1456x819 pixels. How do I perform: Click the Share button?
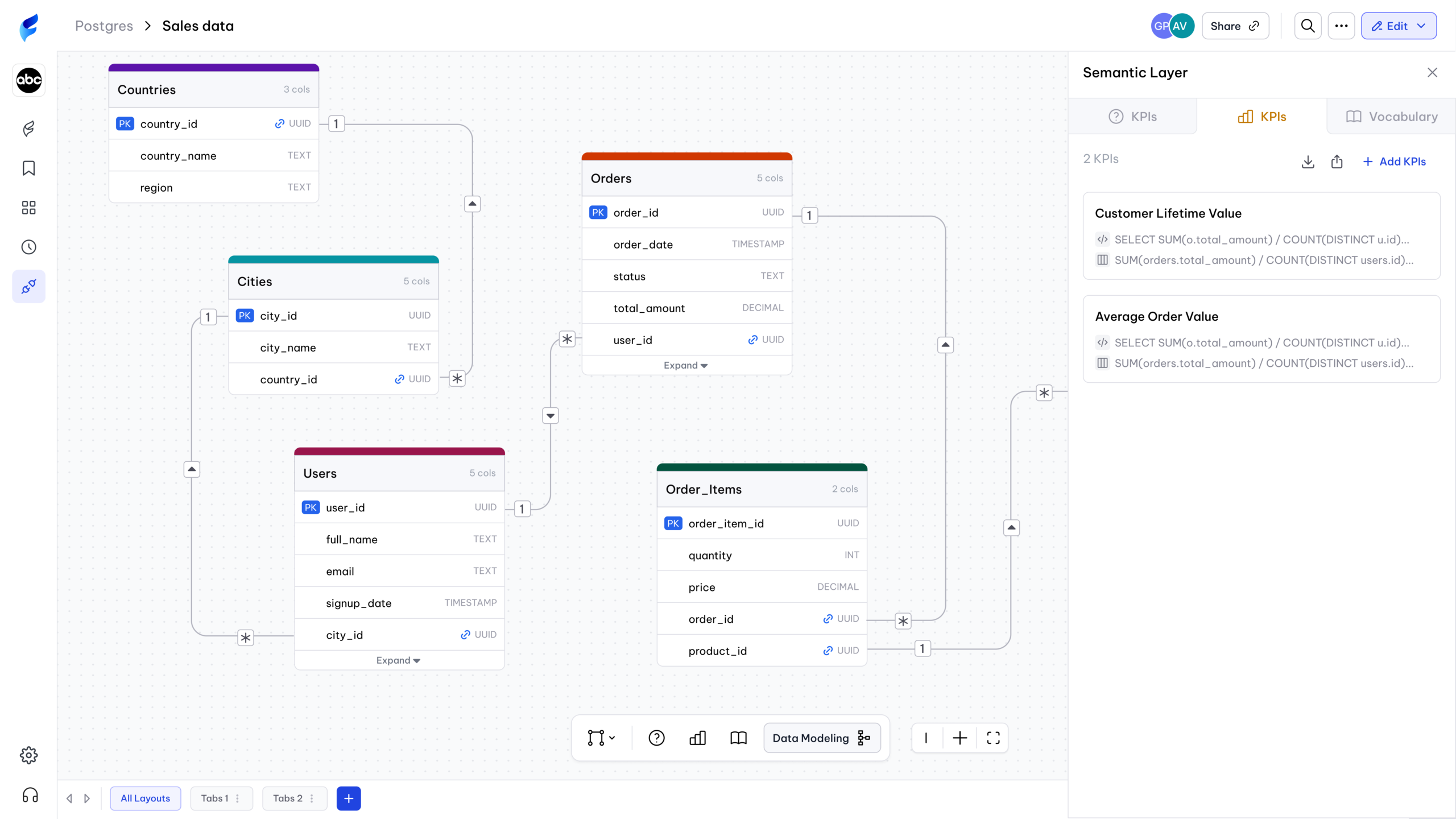[x=1235, y=26]
